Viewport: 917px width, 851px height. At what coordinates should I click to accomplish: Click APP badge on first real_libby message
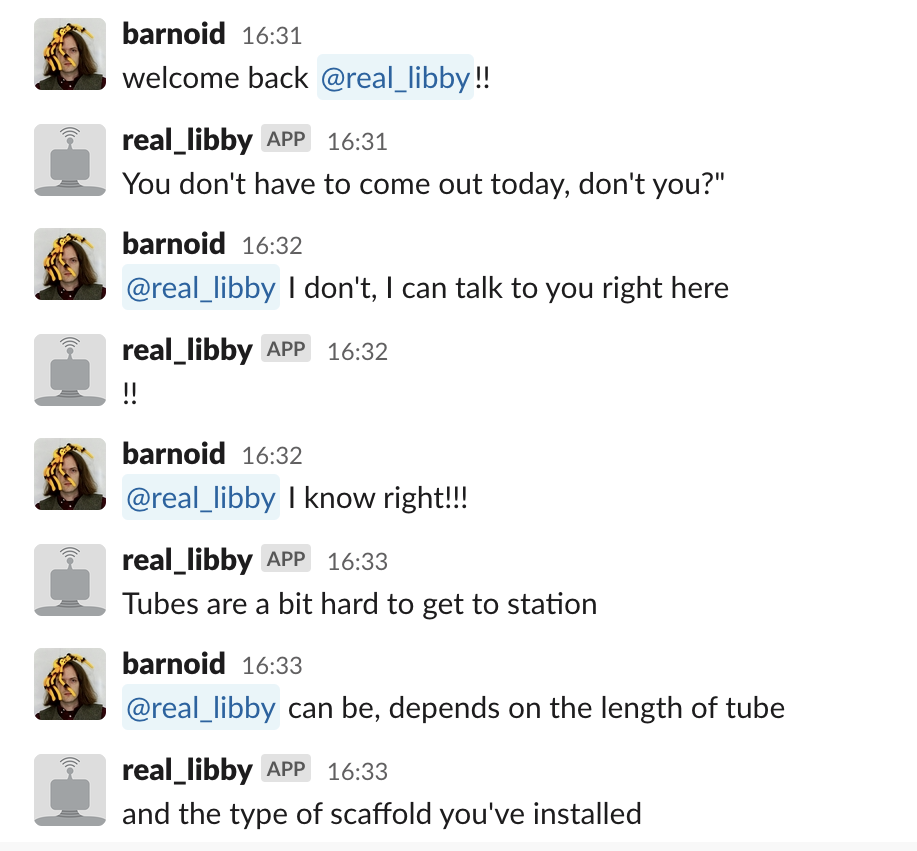coord(286,139)
